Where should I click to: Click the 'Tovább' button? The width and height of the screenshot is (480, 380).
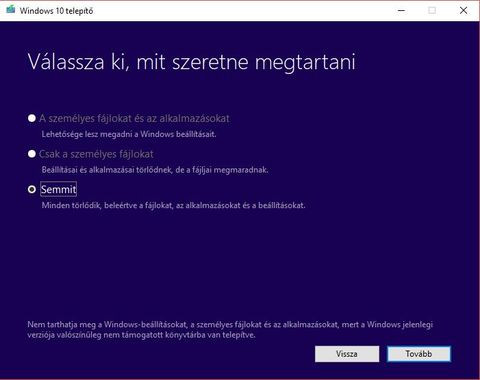click(419, 354)
